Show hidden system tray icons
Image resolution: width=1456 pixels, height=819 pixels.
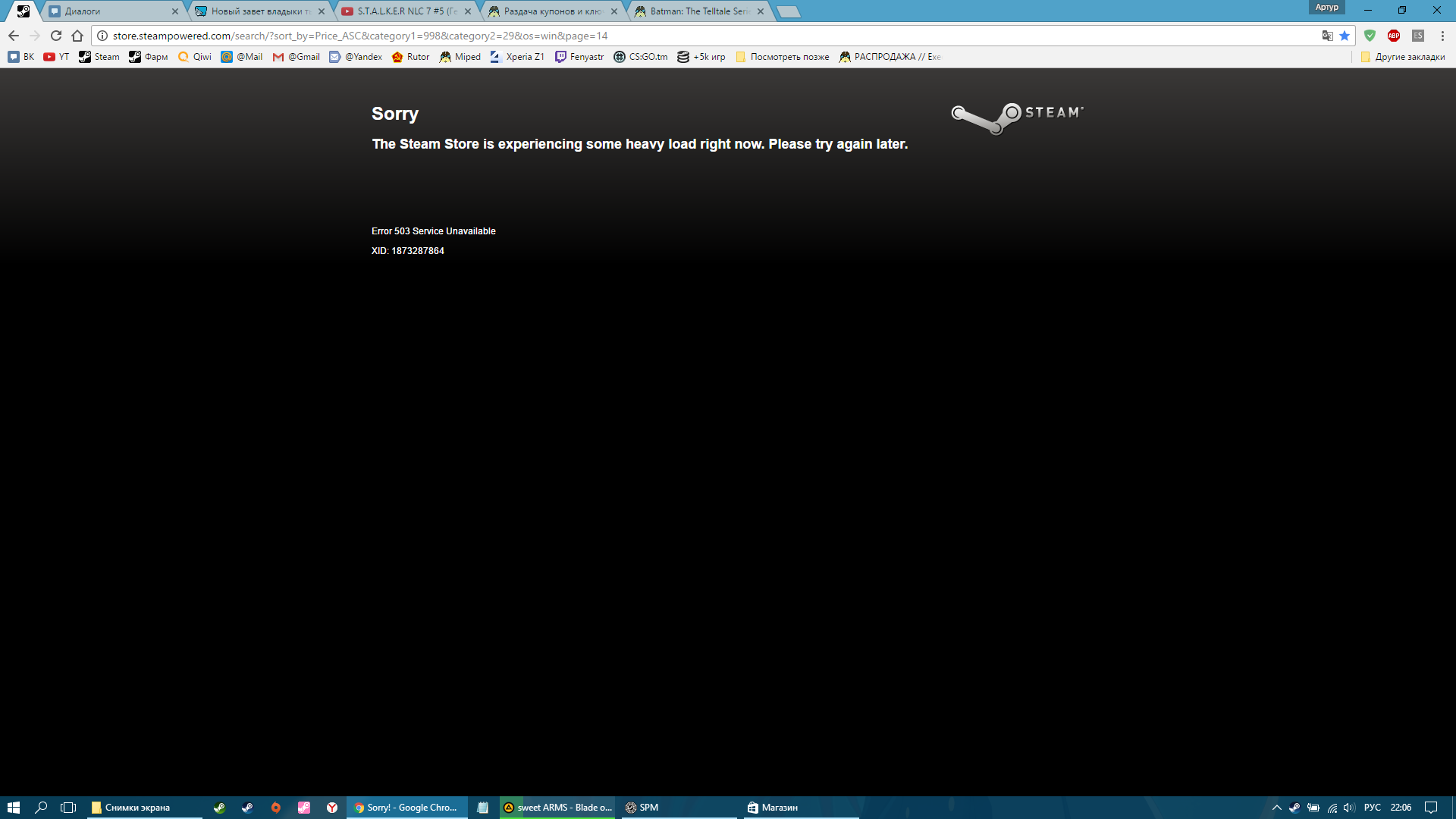pyautogui.click(x=1276, y=808)
